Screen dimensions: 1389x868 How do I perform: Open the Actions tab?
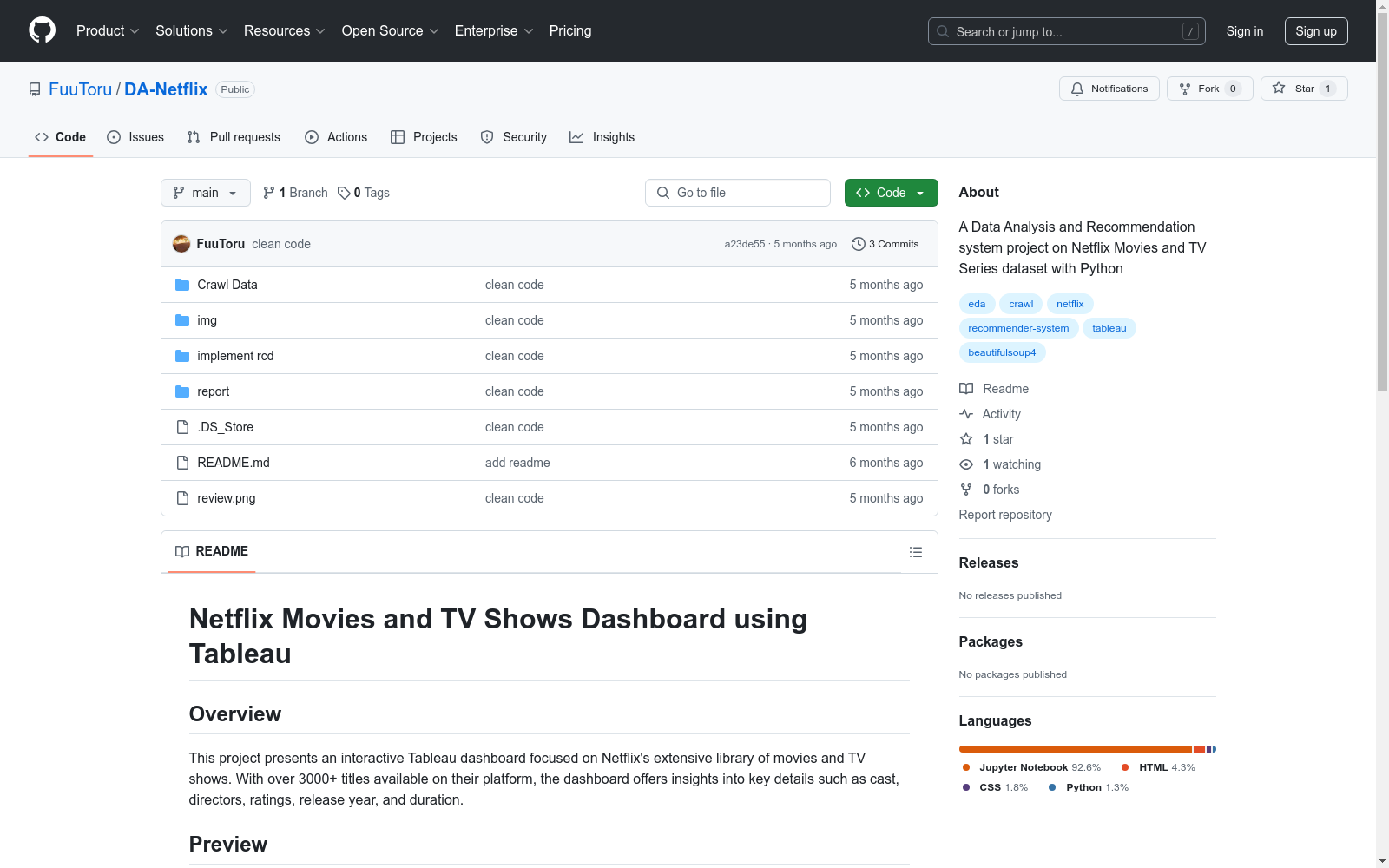(336, 137)
